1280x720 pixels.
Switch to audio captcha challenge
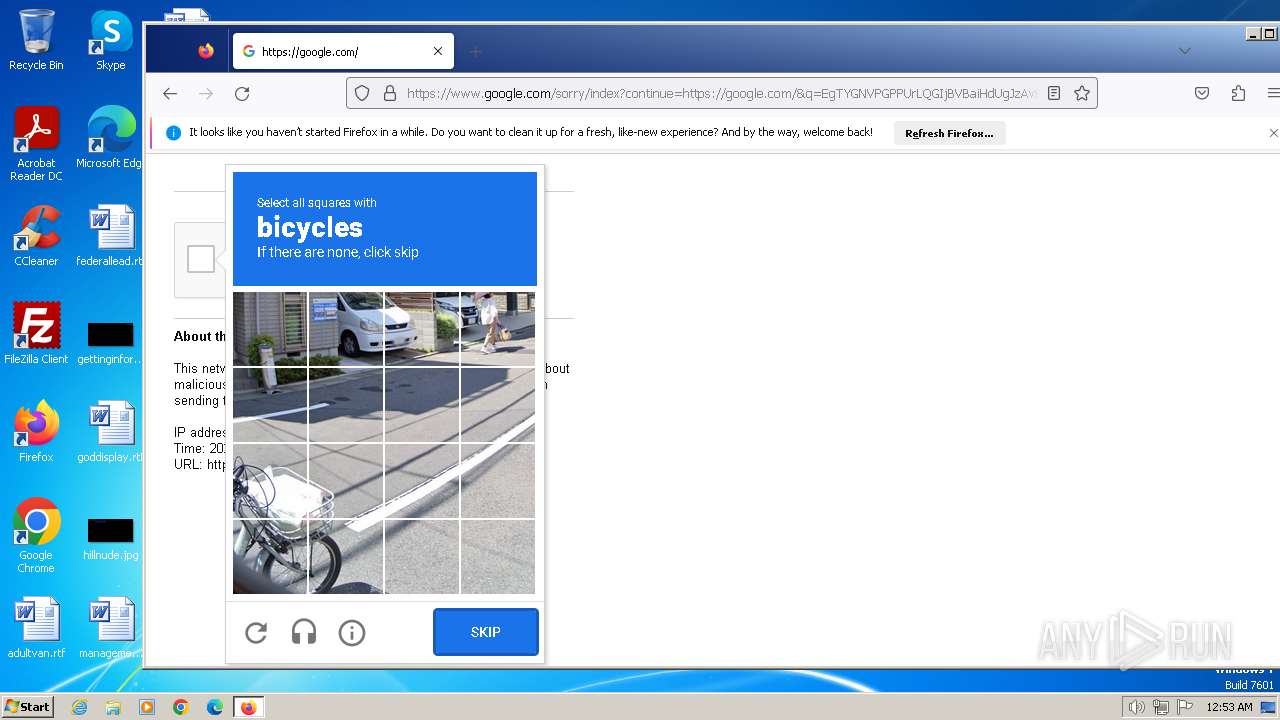(x=304, y=632)
